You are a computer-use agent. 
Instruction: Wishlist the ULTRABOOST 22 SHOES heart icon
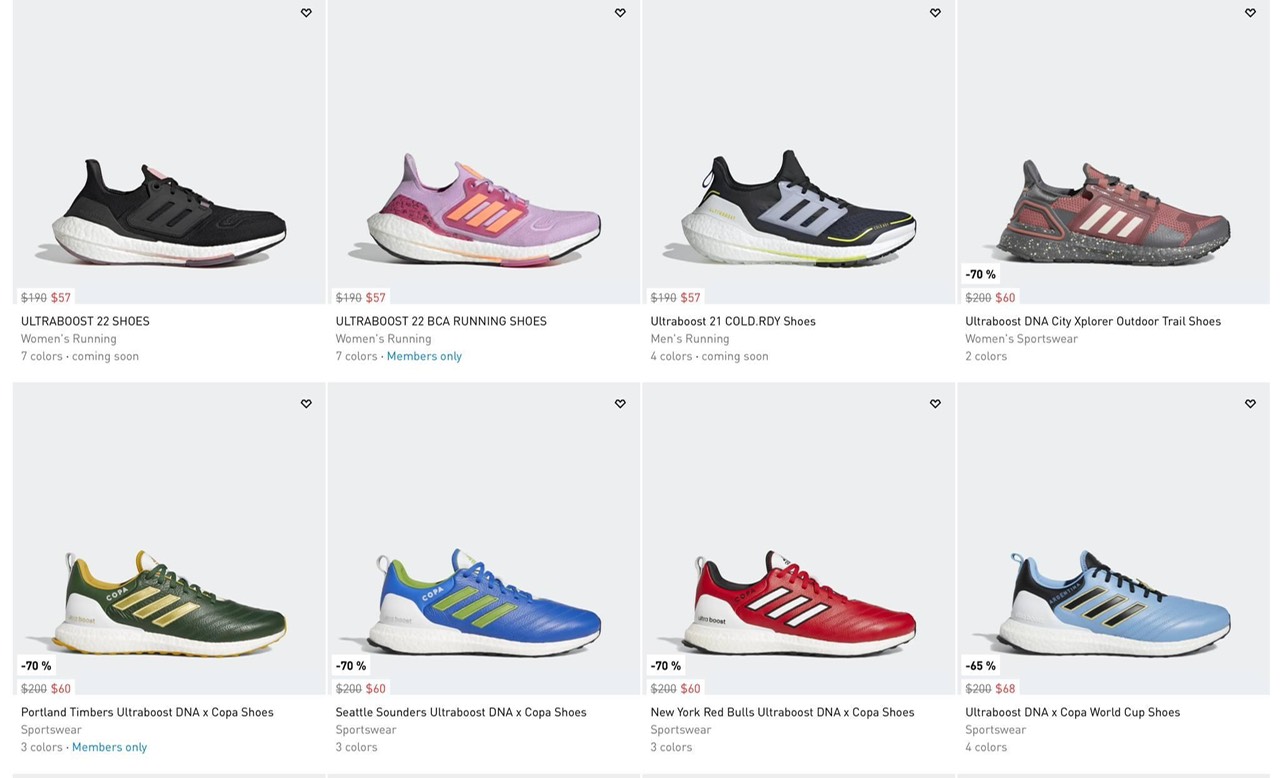[x=306, y=13]
